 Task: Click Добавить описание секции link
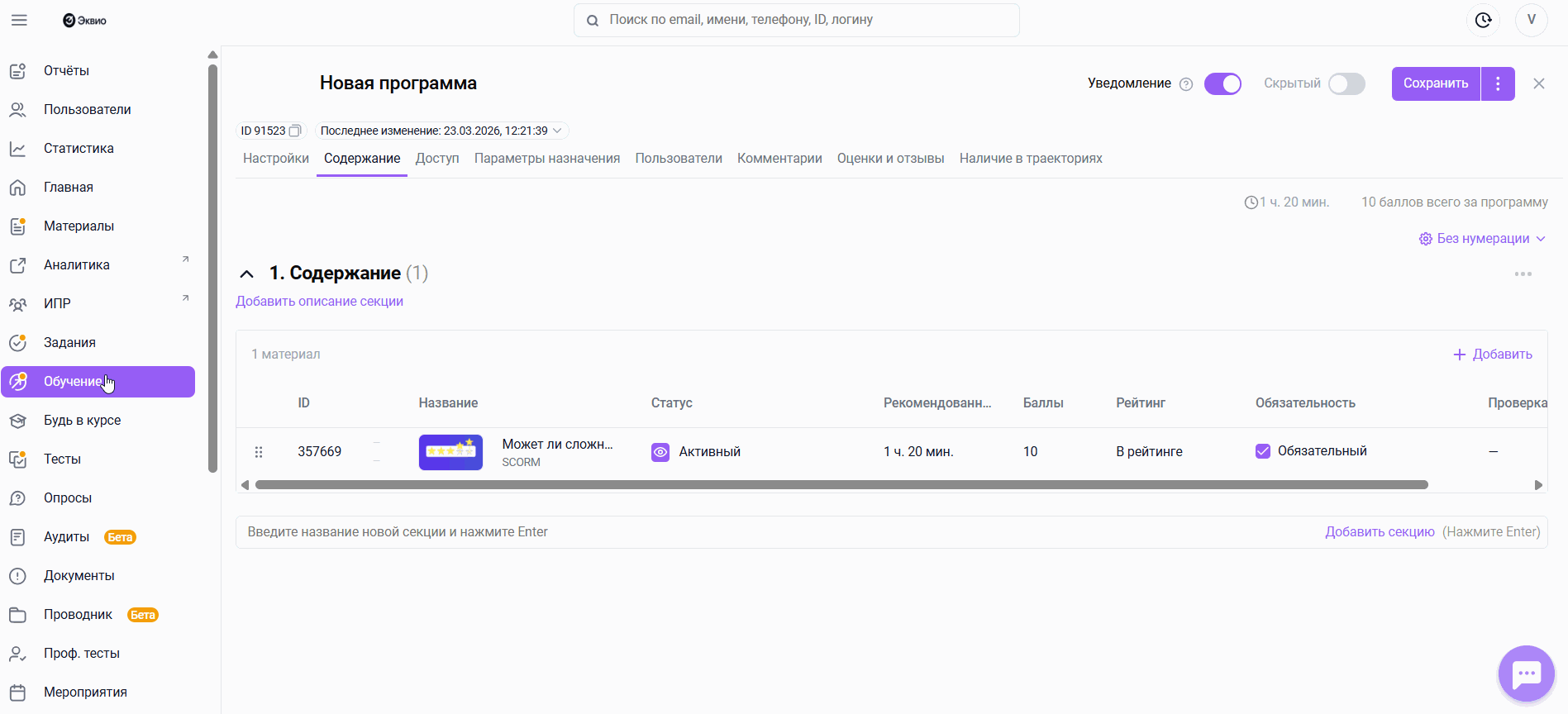[319, 302]
